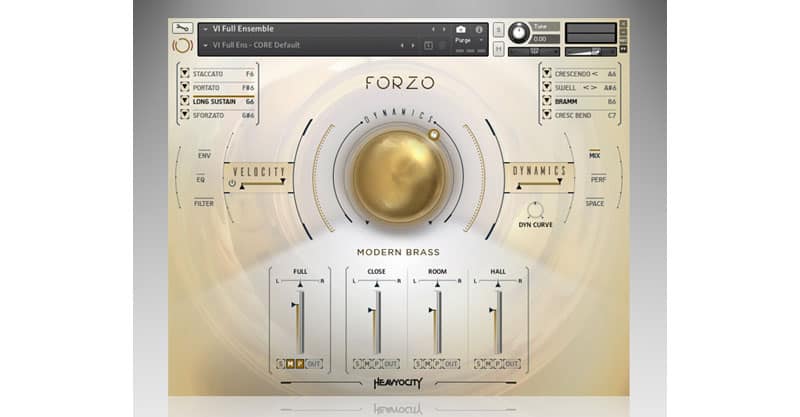The width and height of the screenshot is (800, 417).
Task: Open the ENV tab
Action: pyautogui.click(x=204, y=156)
